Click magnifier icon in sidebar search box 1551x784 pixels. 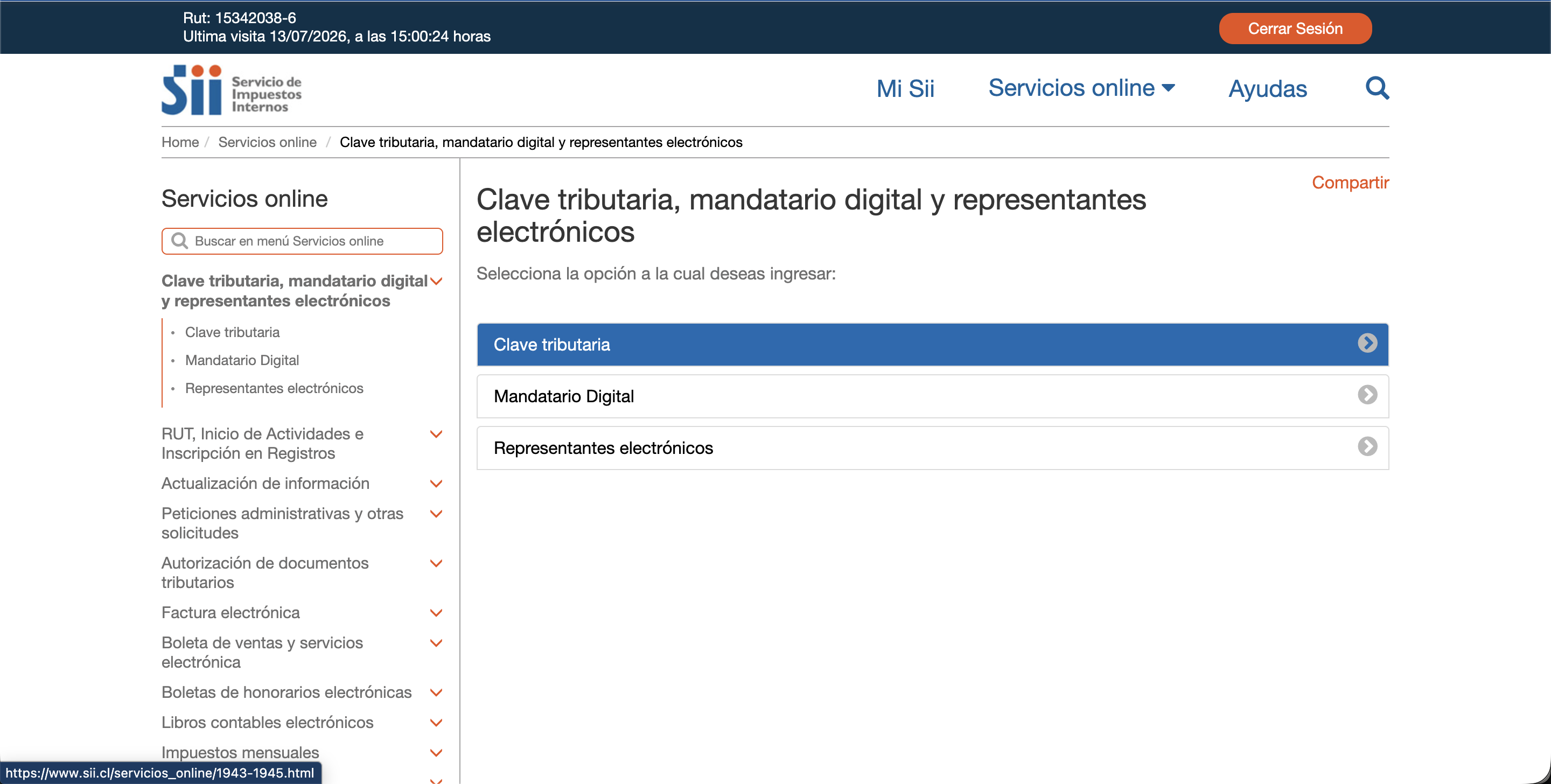point(179,241)
